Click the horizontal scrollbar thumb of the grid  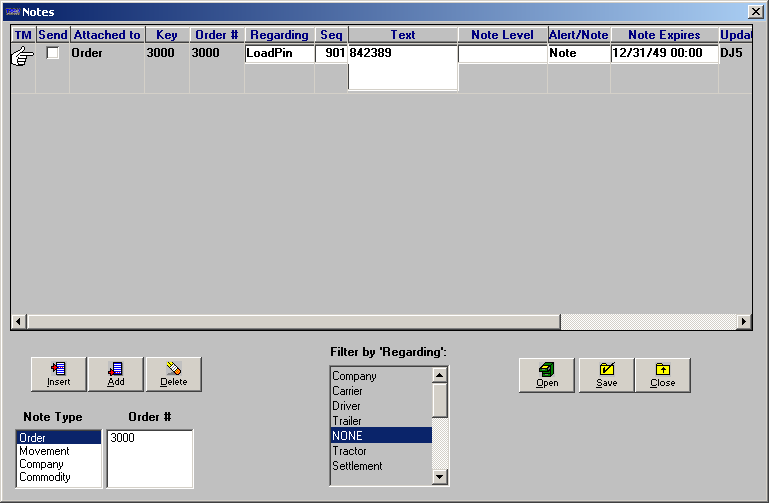click(x=294, y=322)
